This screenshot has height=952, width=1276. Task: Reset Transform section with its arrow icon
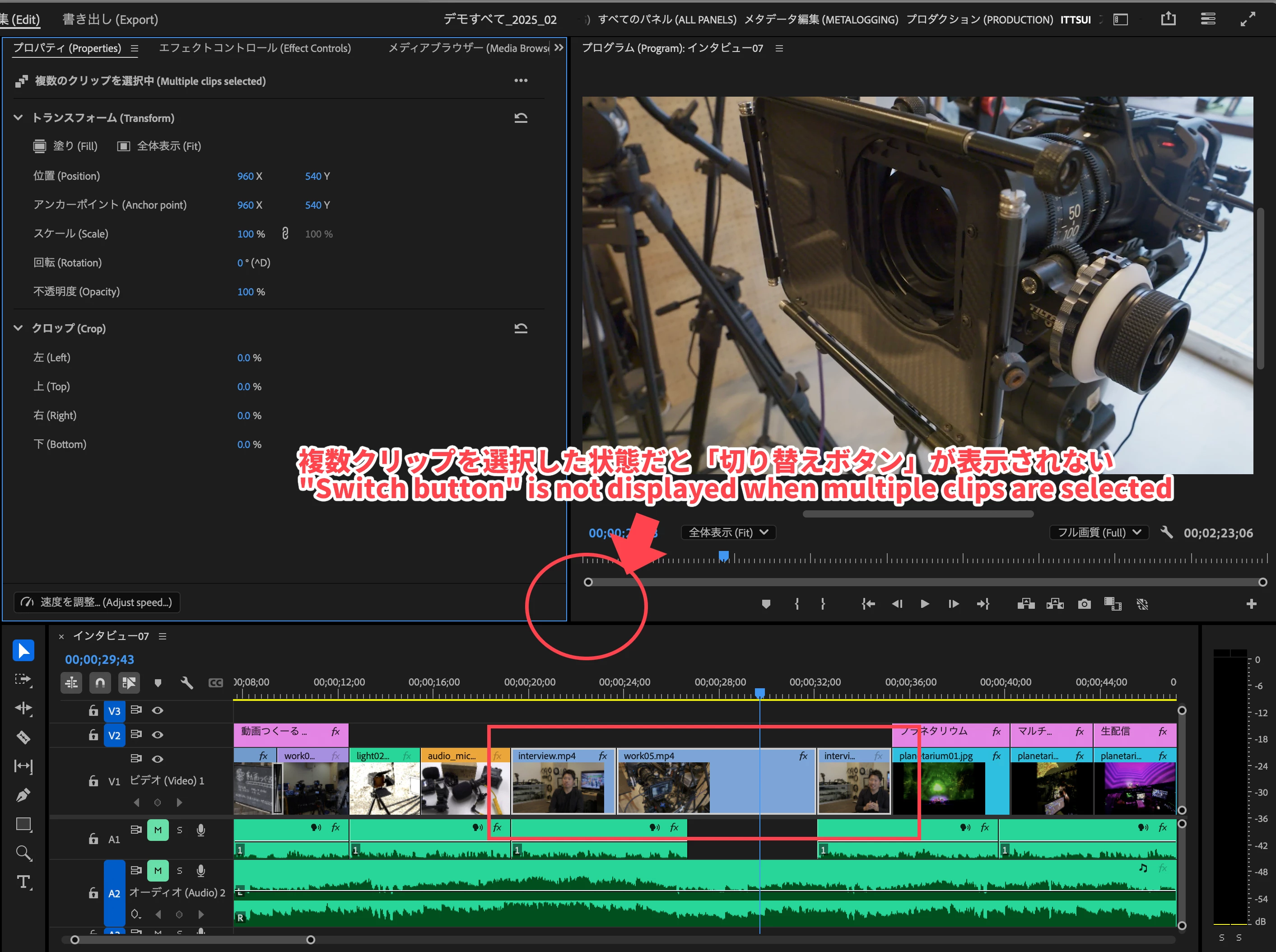[x=521, y=118]
